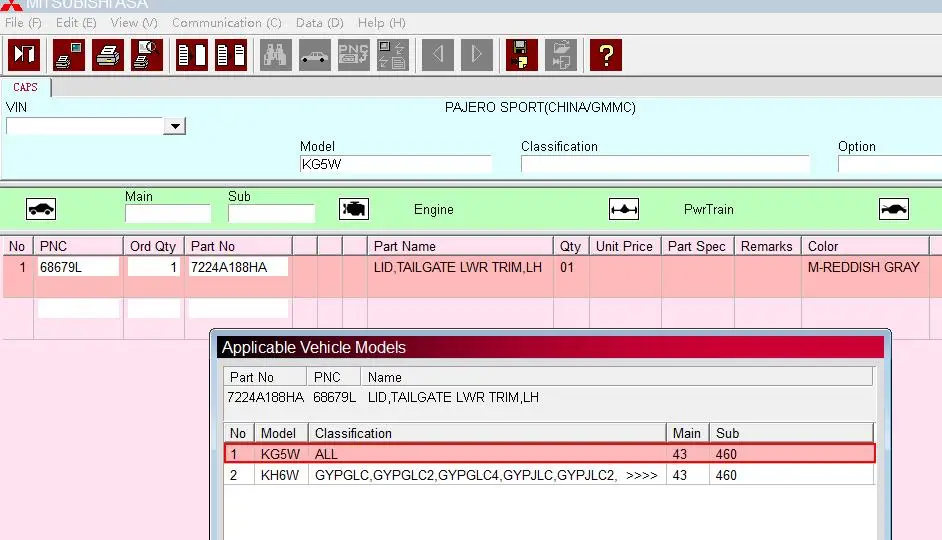Click the Part Name column header
The width and height of the screenshot is (942, 540).
coord(460,246)
